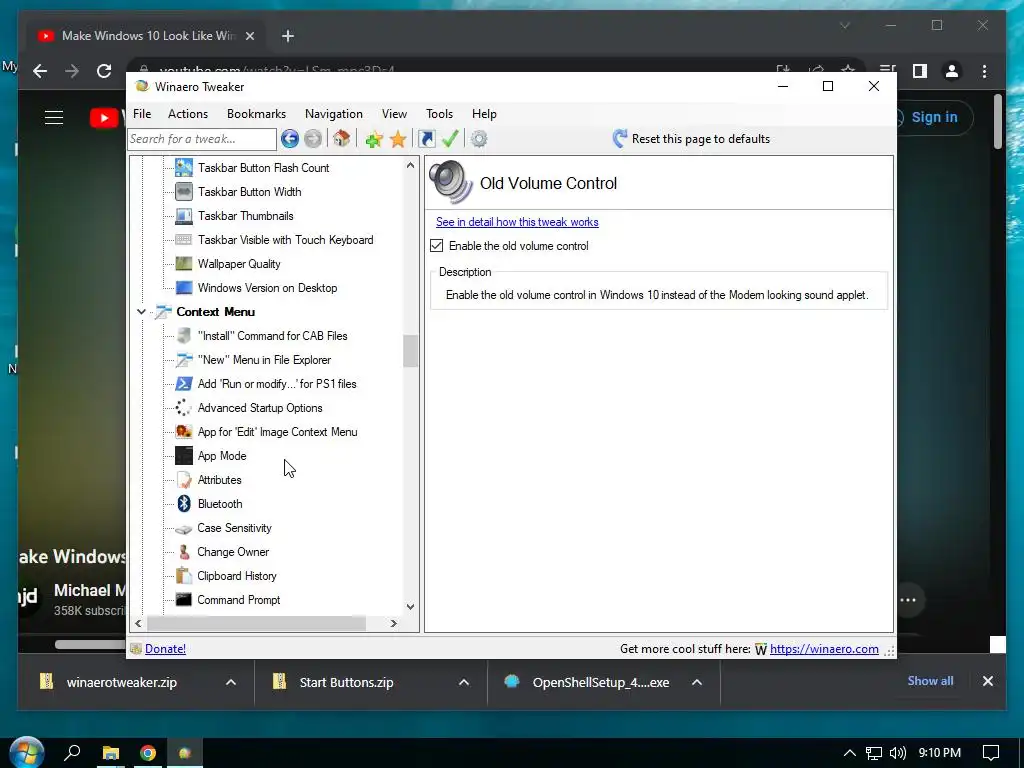
Task: Open the Navigation menu
Action: 334,114
